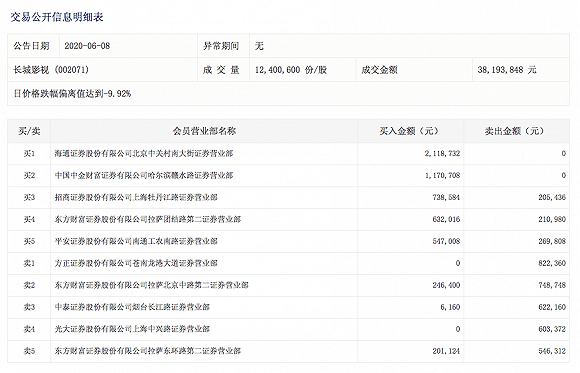Select buy amount 201,124 in 卖5 row
This screenshot has height=373, width=580.
[446, 351]
